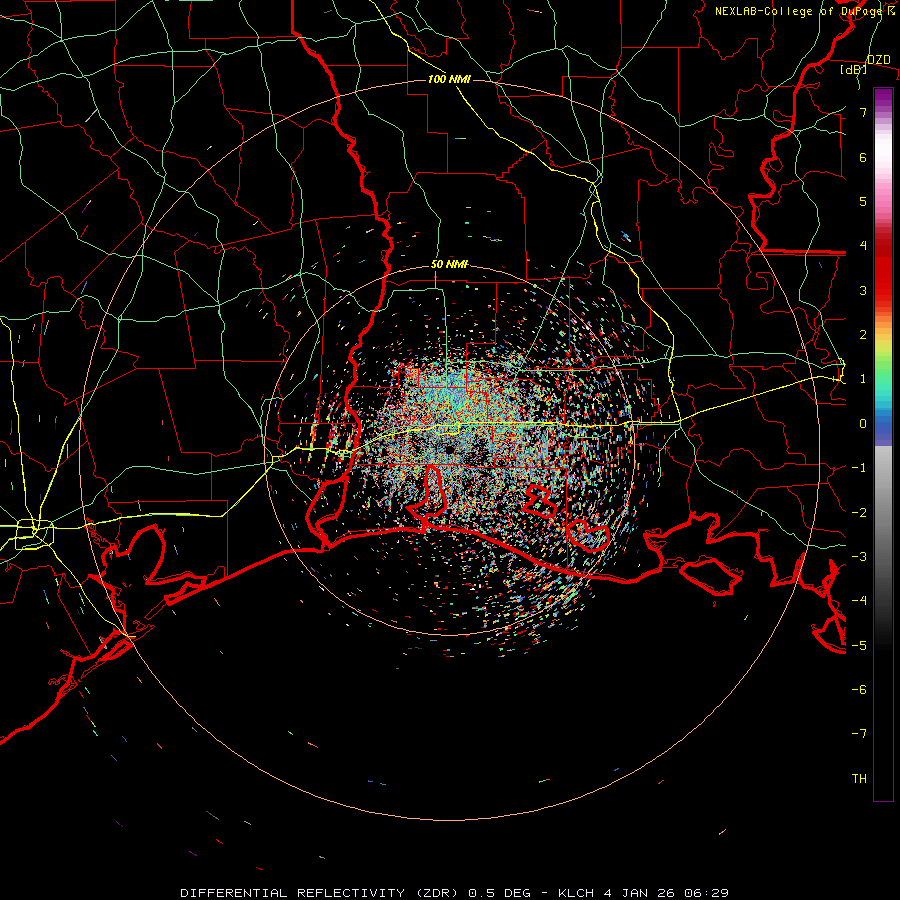Click the DZD product label
900x900 pixels.
[878, 60]
